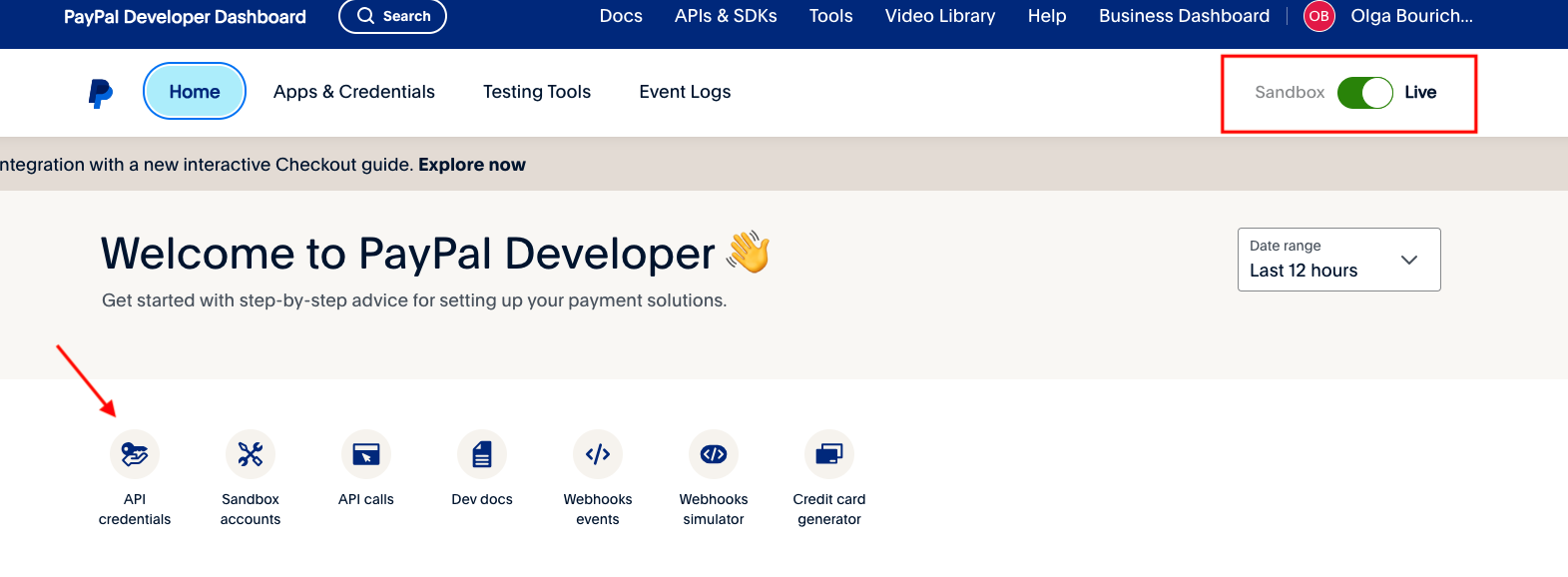Open the Video Library link
Screen dimensions: 1568x577
pyautogui.click(x=940, y=16)
